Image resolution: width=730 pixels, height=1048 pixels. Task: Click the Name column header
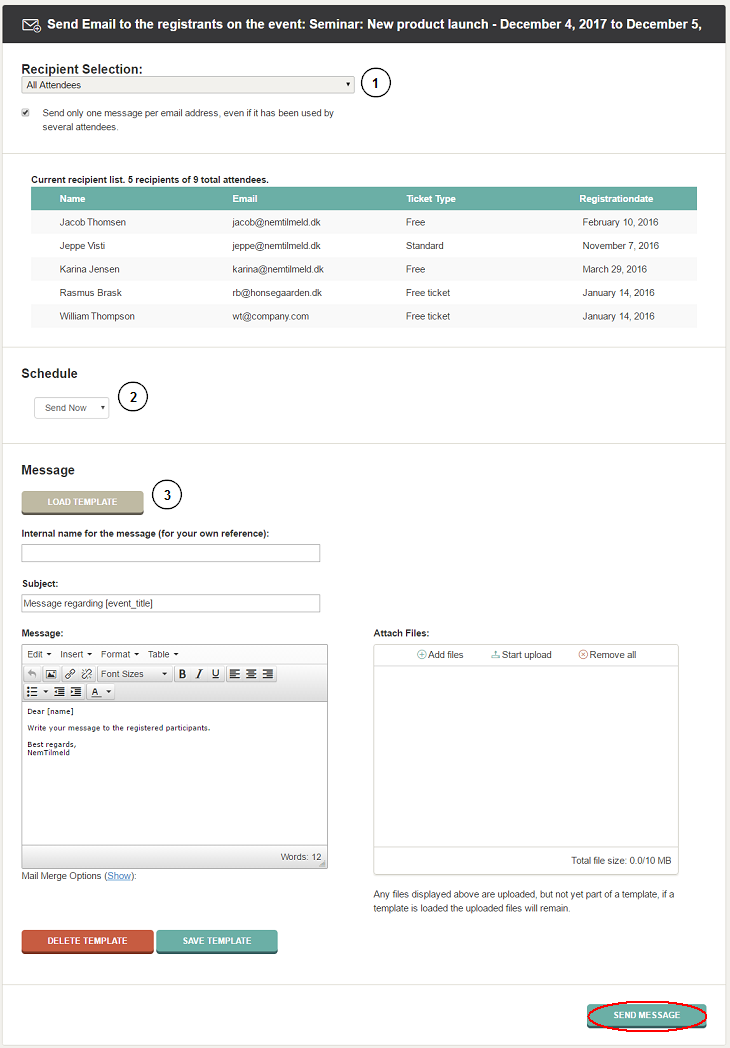tap(72, 199)
